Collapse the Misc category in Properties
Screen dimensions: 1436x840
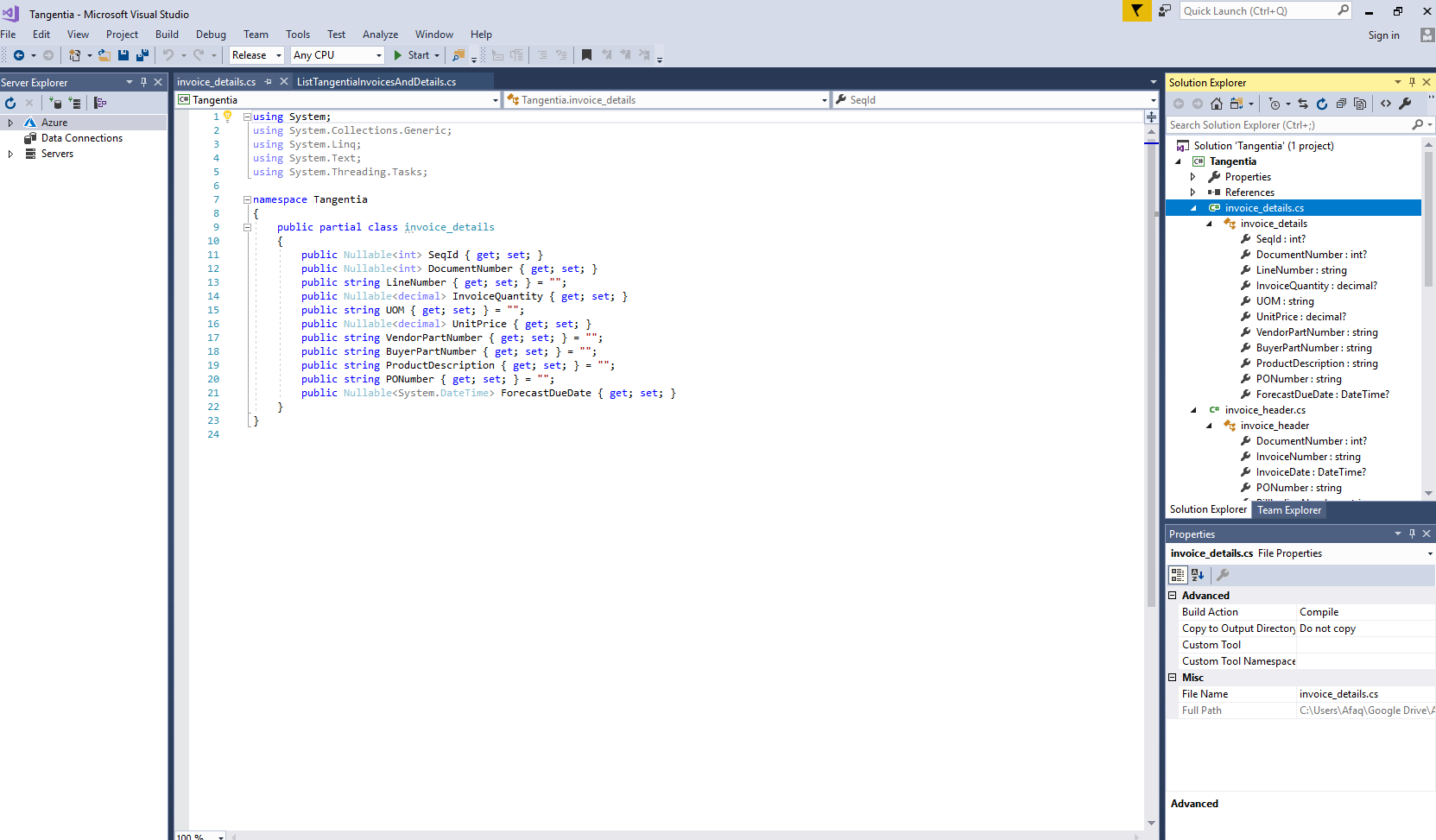click(x=1173, y=678)
